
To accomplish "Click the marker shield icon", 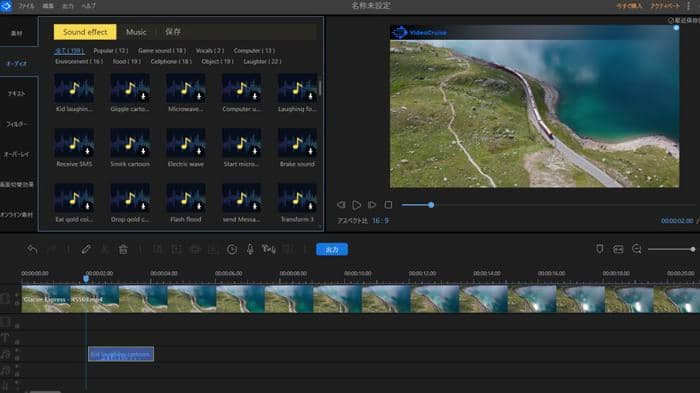I will [600, 249].
